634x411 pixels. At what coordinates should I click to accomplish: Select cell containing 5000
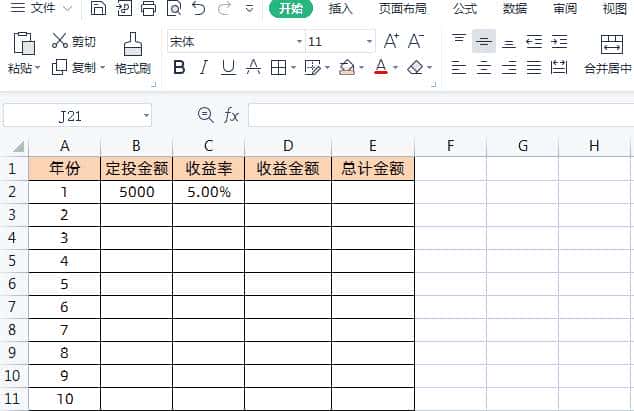click(137, 192)
